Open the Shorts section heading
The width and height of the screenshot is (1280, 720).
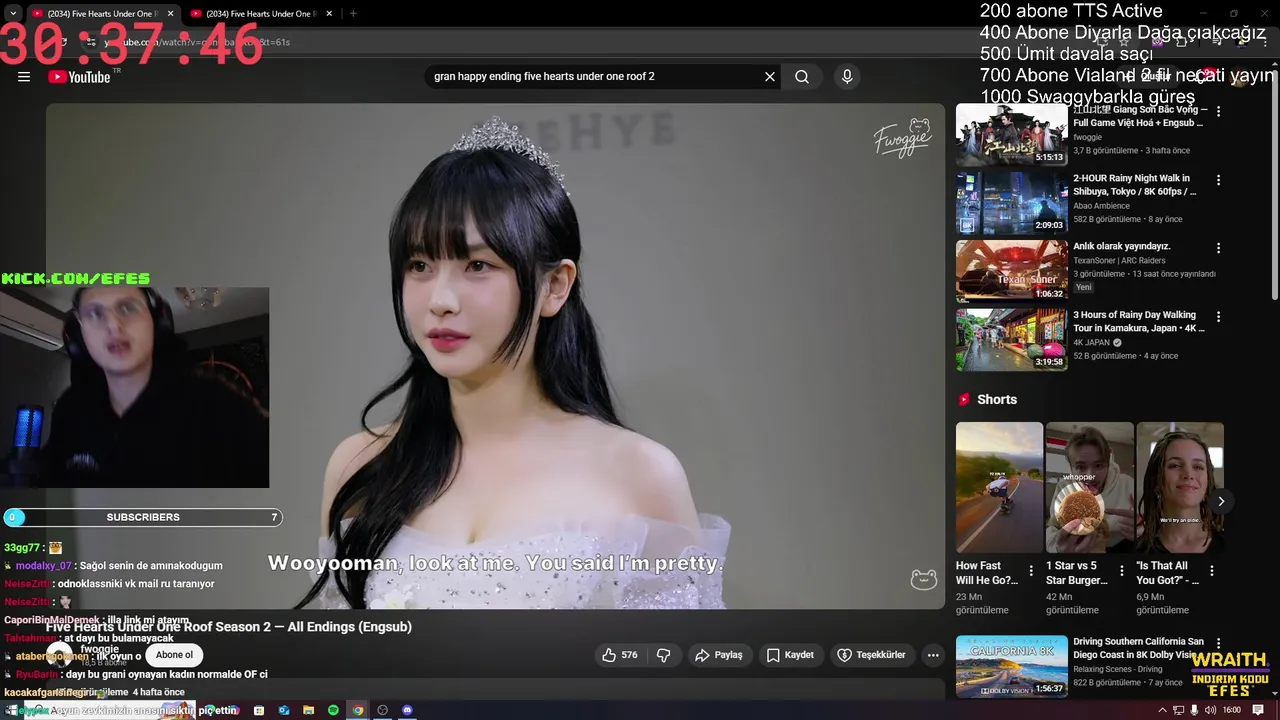coord(996,400)
